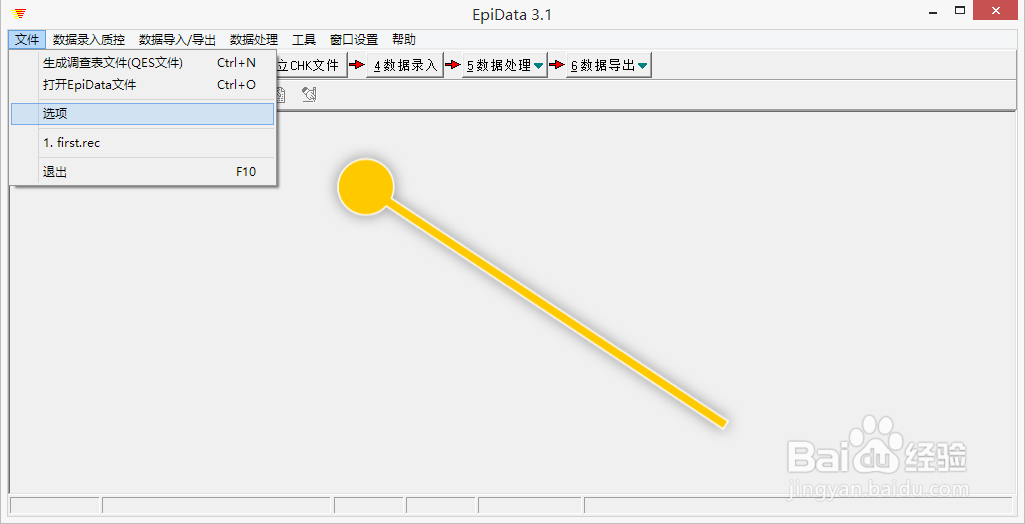Image resolution: width=1025 pixels, height=524 pixels.
Task: Open the 数据处理 menu in menu bar
Action: [254, 39]
